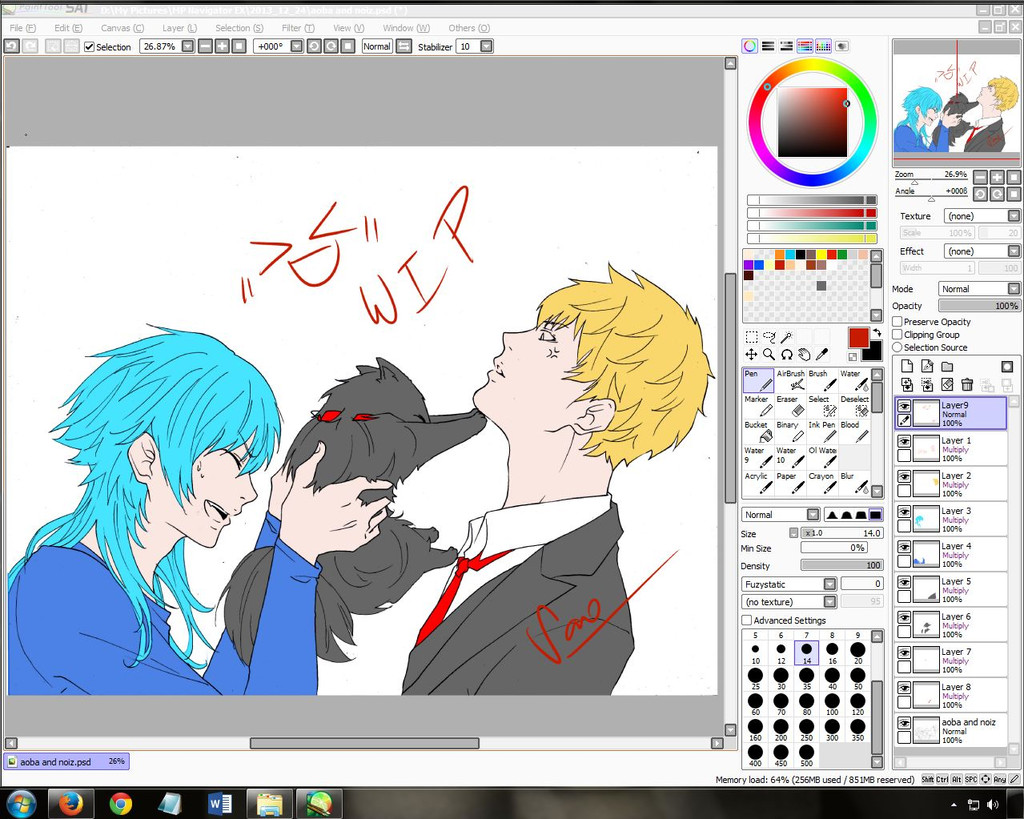This screenshot has width=1024, height=819.
Task: Toggle the Selection checkbox in toolbar
Action: pyautogui.click(x=89, y=47)
